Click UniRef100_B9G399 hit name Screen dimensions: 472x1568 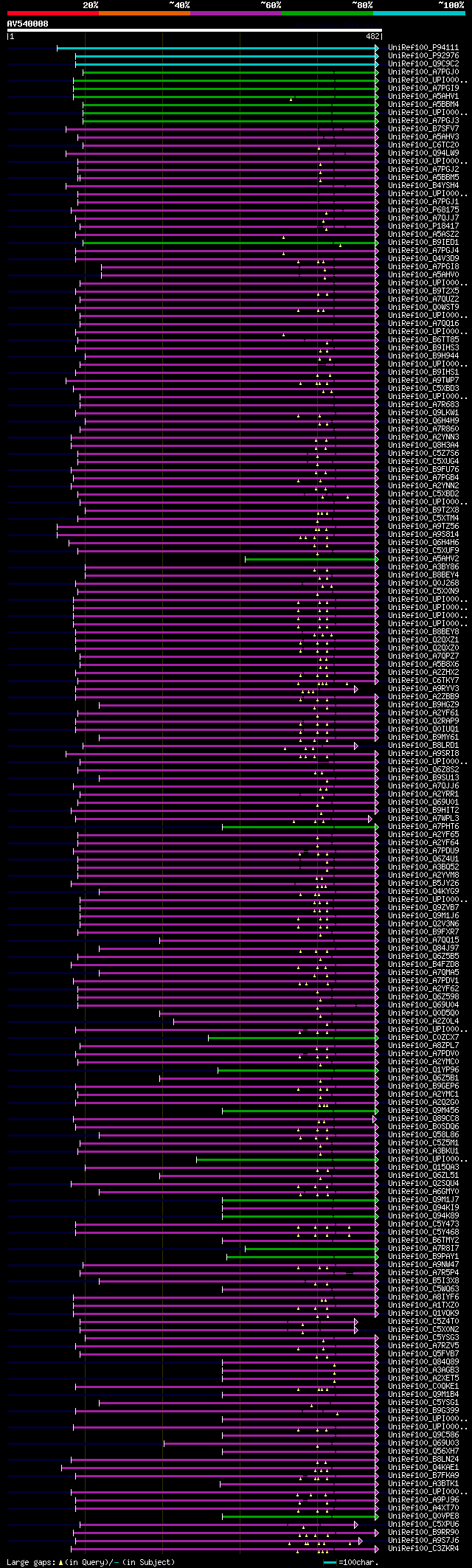coord(423,1411)
